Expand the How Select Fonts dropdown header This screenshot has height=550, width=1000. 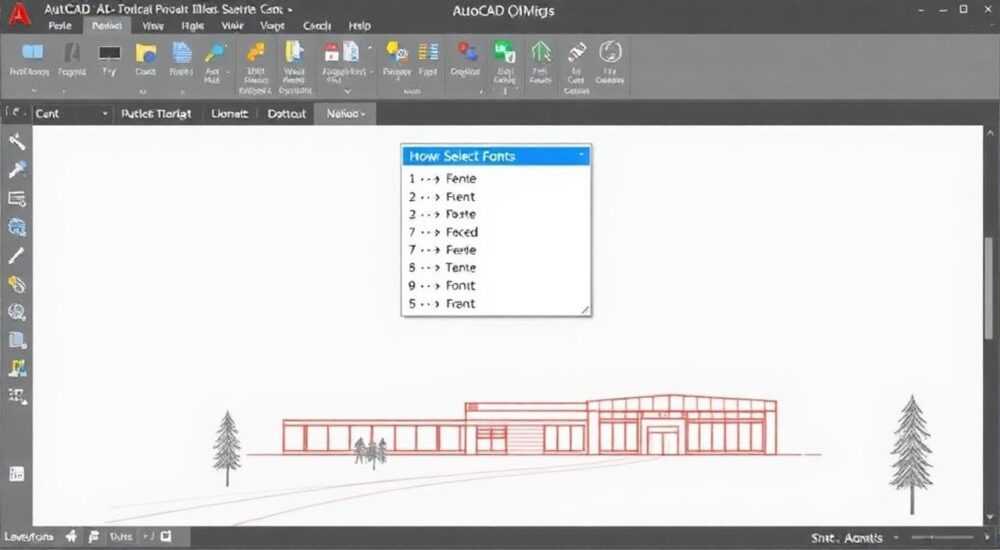click(x=496, y=156)
